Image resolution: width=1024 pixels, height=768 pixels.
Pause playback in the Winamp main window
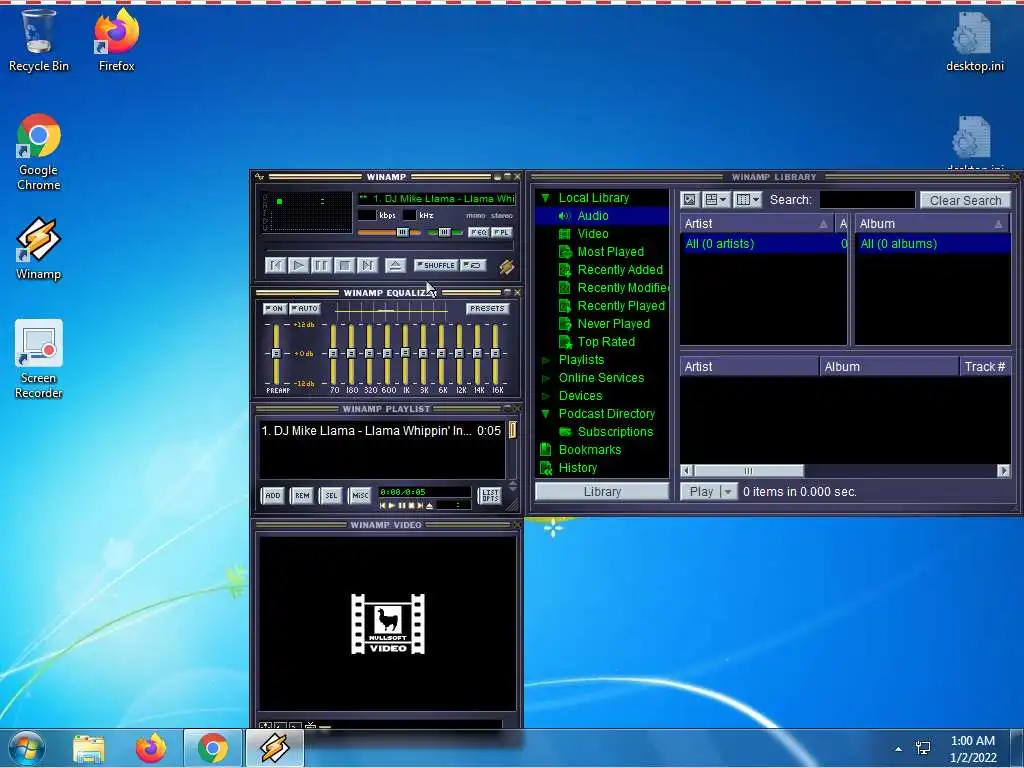(x=321, y=265)
